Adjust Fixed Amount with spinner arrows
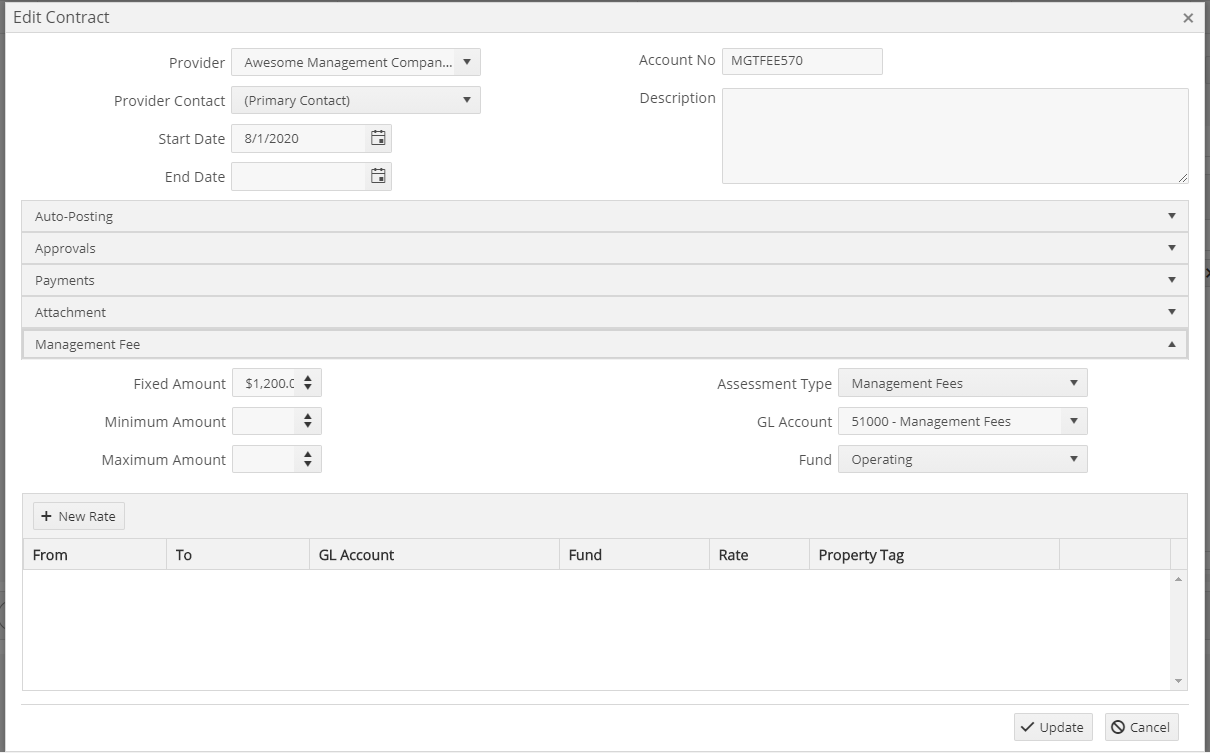This screenshot has height=753, width=1210. point(308,383)
